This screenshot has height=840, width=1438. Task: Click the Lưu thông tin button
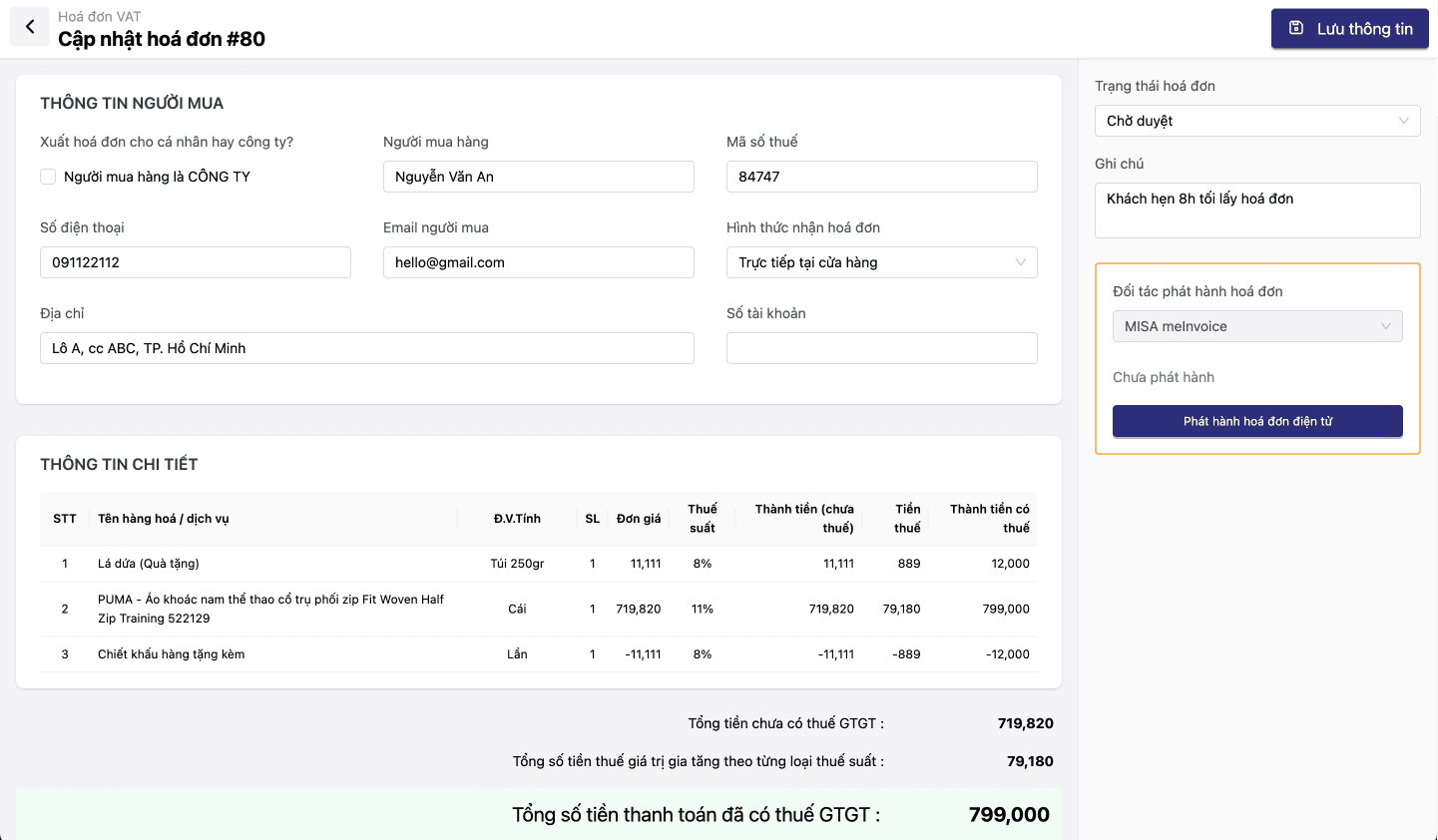(1349, 29)
